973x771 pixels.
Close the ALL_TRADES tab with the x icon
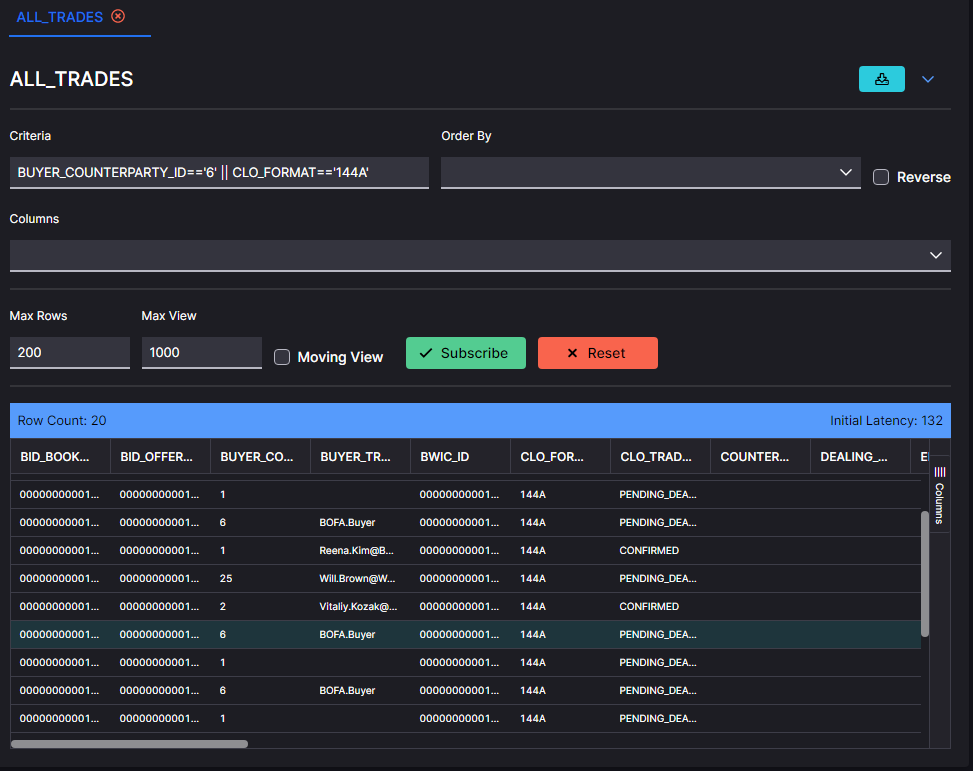(118, 16)
